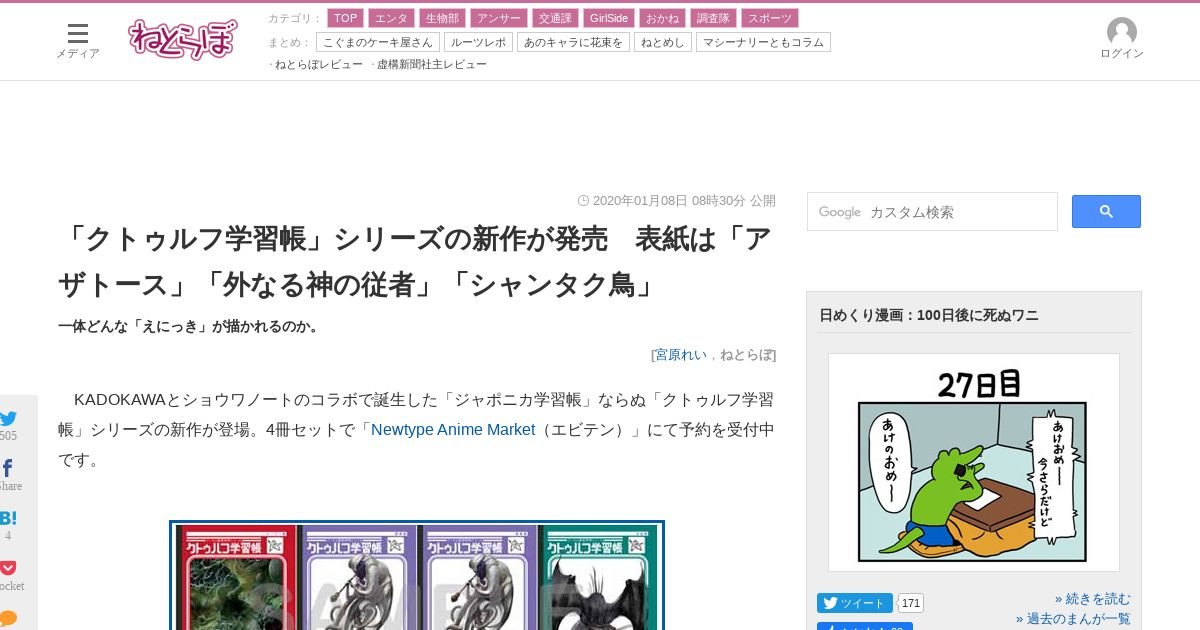The height and width of the screenshot is (630, 1200).
Task: Share via Facebook sidebar icon
Action: pyautogui.click(x=7, y=468)
